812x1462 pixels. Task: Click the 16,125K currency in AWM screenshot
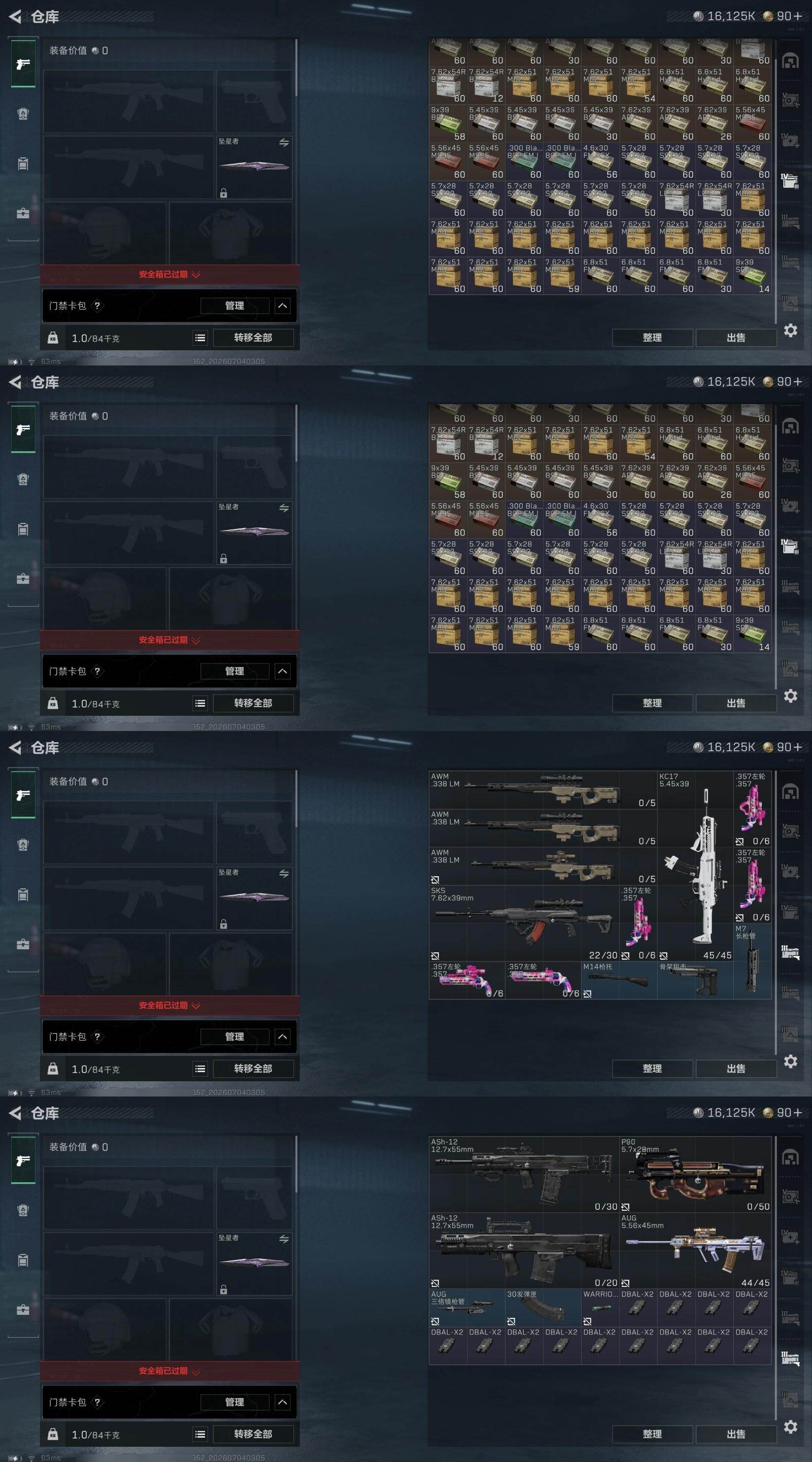tap(725, 747)
